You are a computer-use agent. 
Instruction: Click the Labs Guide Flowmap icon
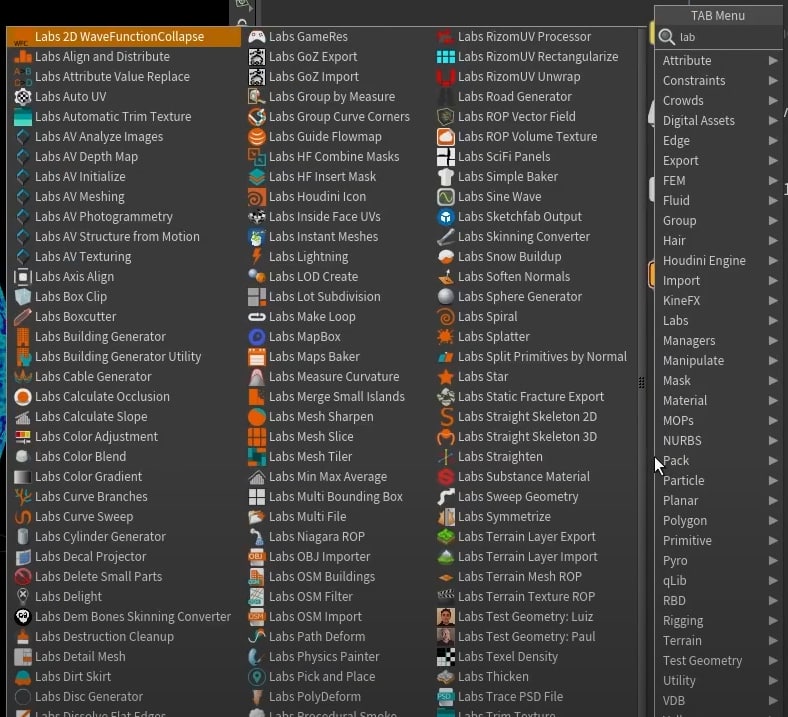click(257, 137)
